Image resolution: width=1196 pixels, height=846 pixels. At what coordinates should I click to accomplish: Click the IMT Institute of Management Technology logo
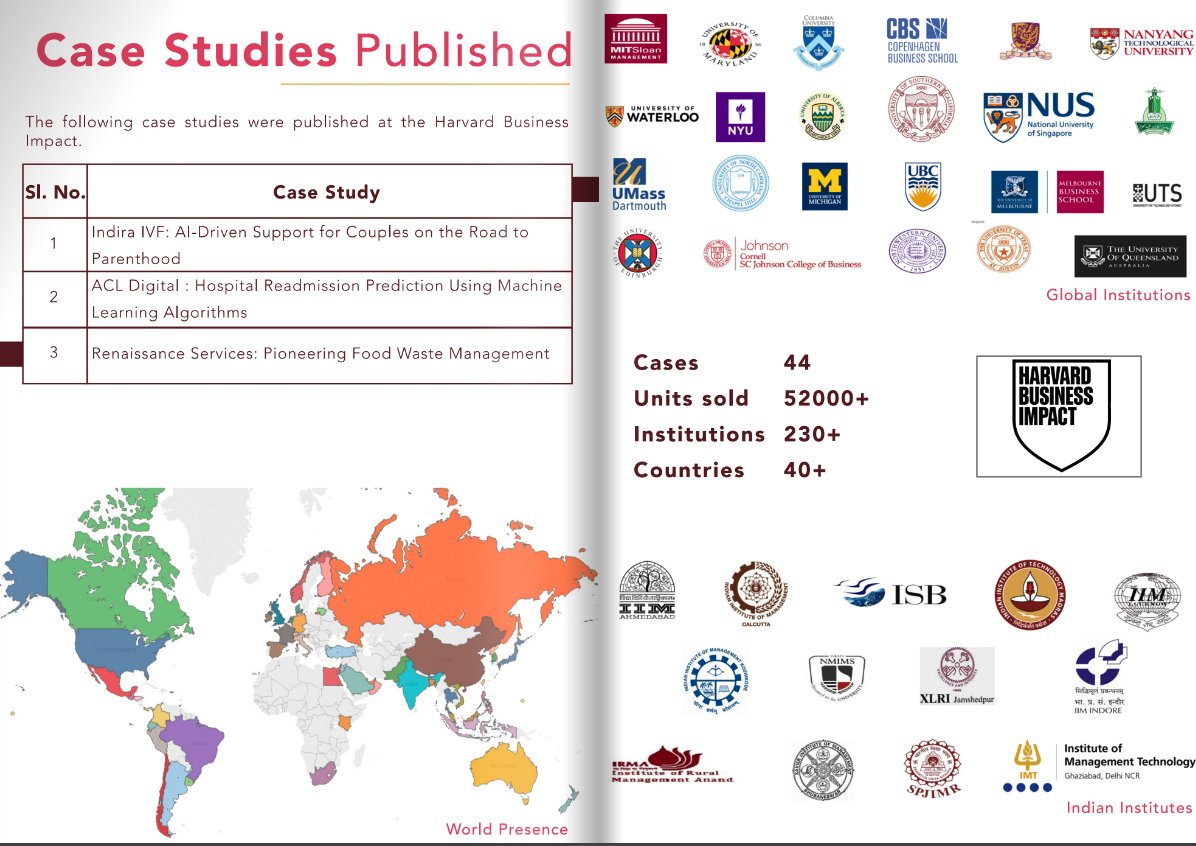1098,767
